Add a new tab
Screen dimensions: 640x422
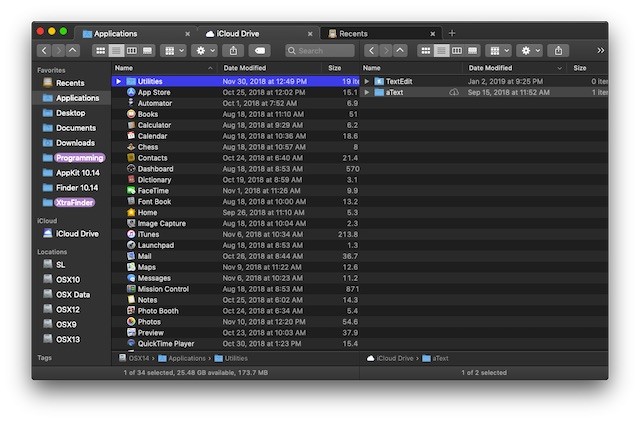pos(452,33)
